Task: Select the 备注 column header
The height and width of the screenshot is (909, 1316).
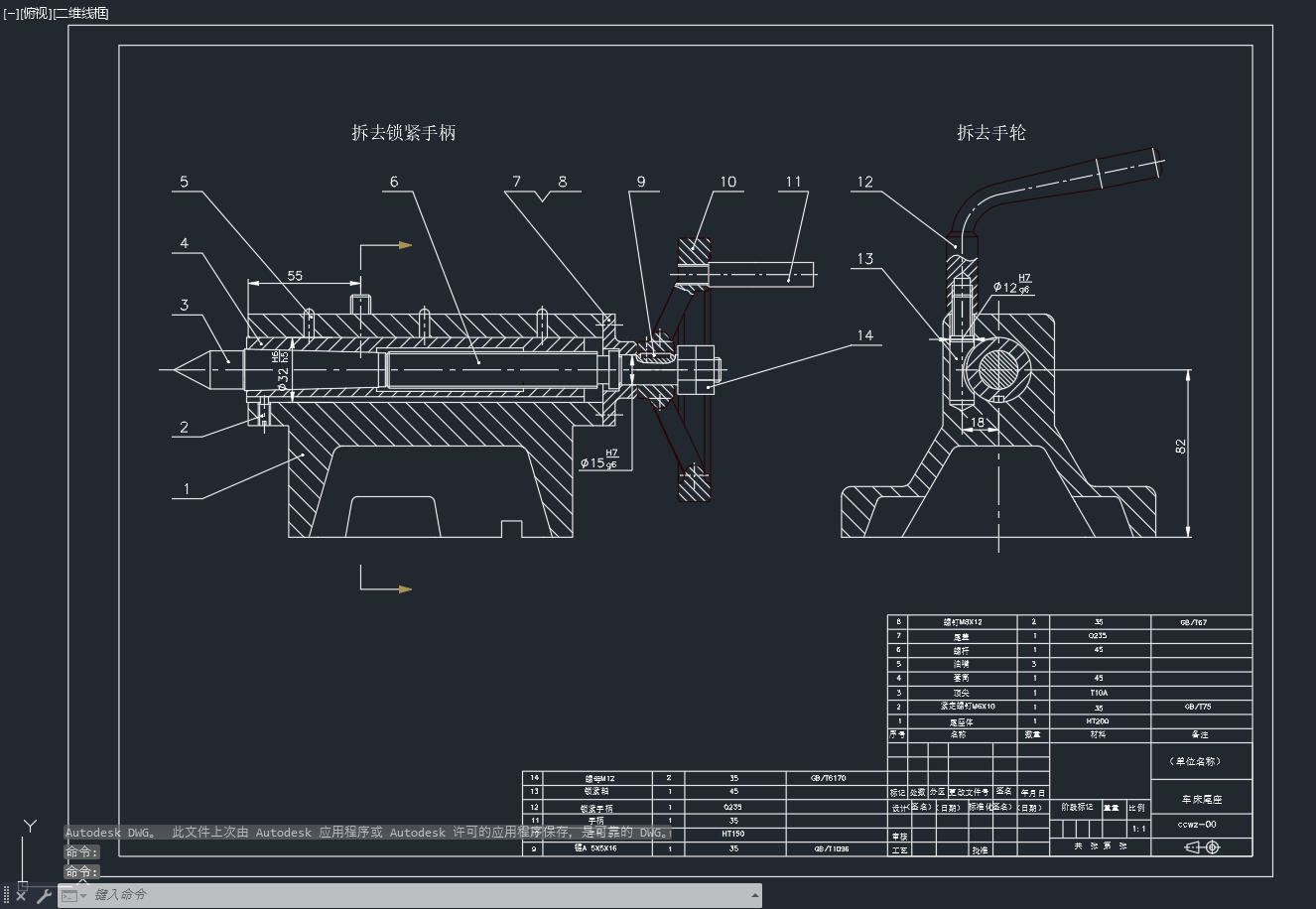Action: pos(1201,735)
